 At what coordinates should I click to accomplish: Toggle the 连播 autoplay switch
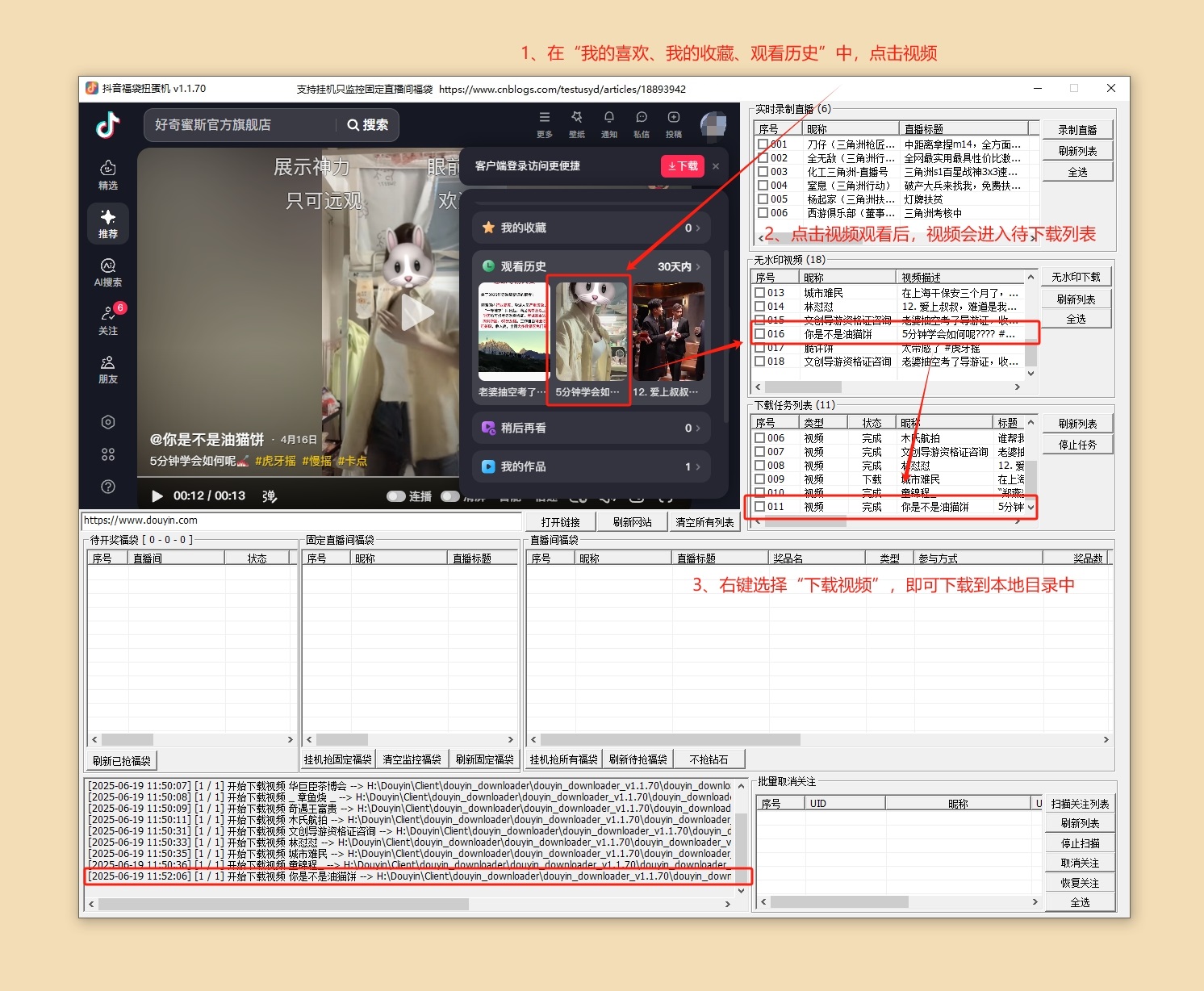point(395,497)
